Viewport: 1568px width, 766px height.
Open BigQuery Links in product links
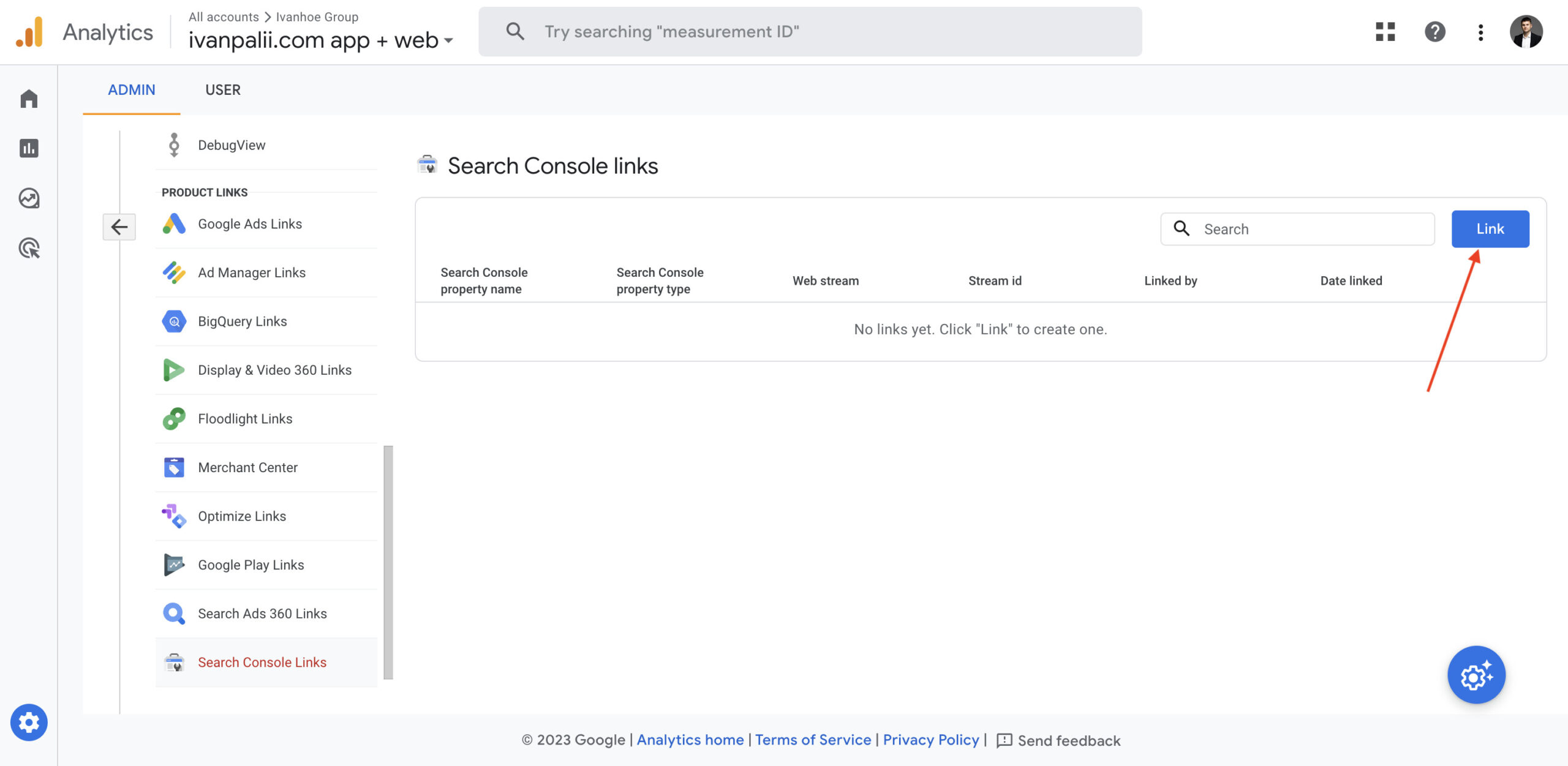pyautogui.click(x=243, y=321)
